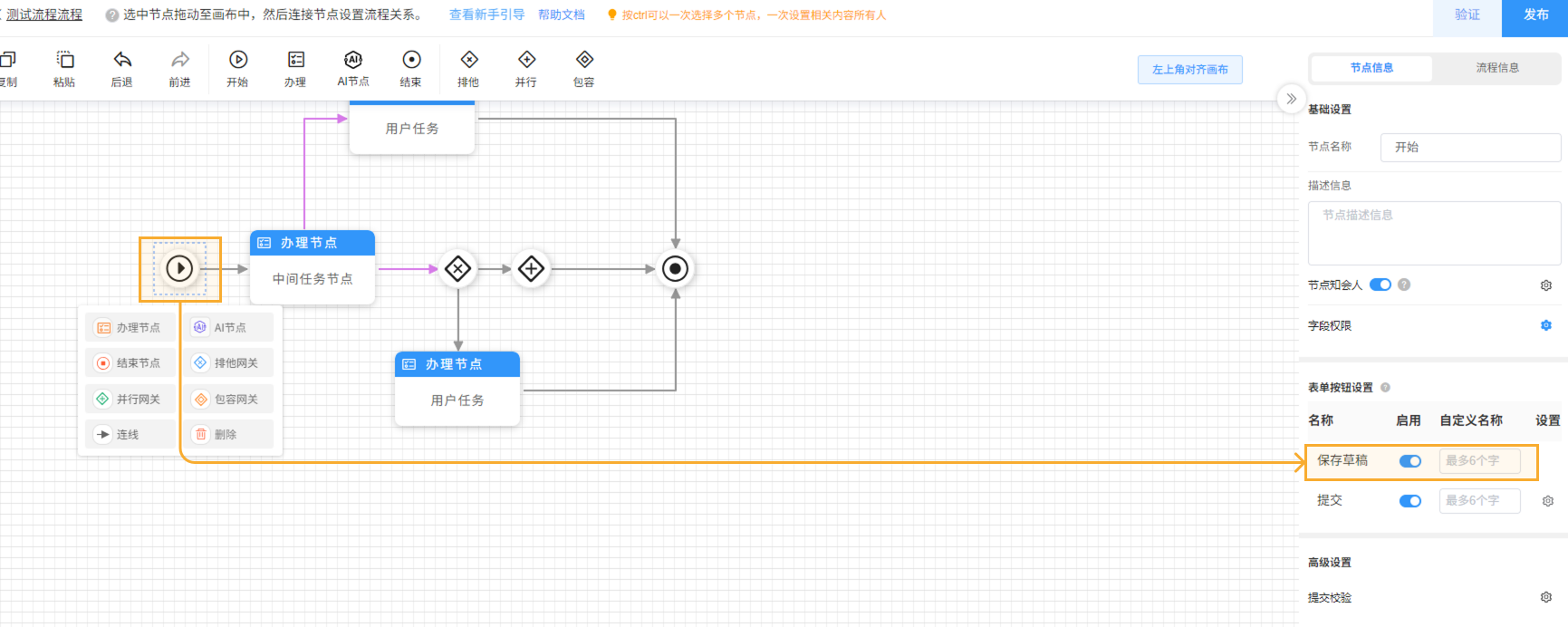Viewport: 1568px width, 627px height.
Task: Select the 包容 gateway toolbar icon
Action: (584, 60)
